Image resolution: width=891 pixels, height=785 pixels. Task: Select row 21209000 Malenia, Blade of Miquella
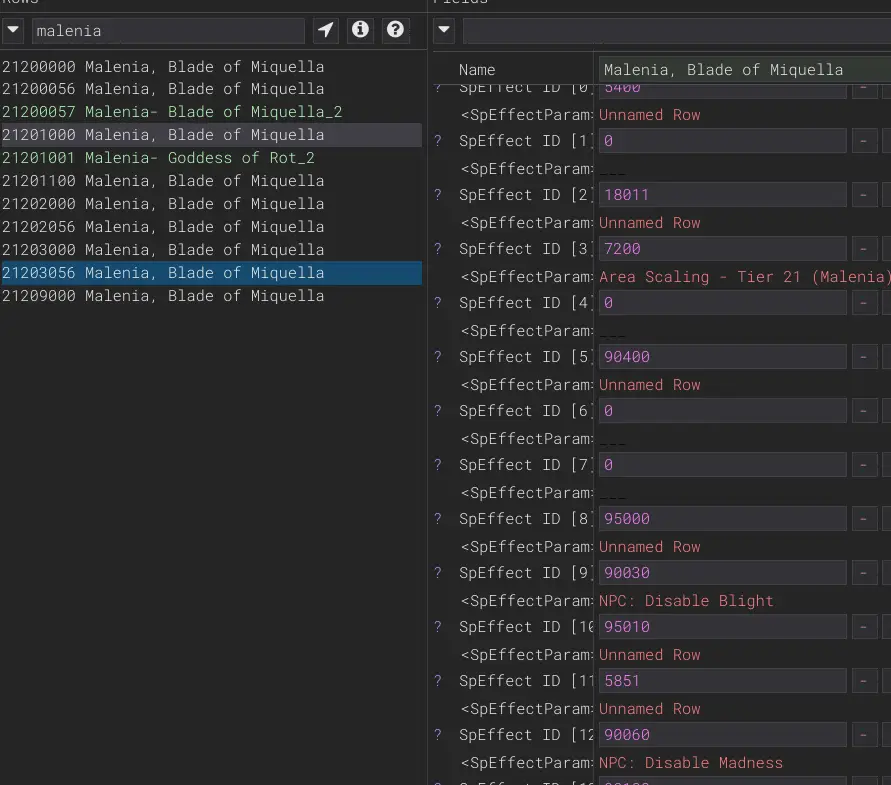pyautogui.click(x=211, y=296)
